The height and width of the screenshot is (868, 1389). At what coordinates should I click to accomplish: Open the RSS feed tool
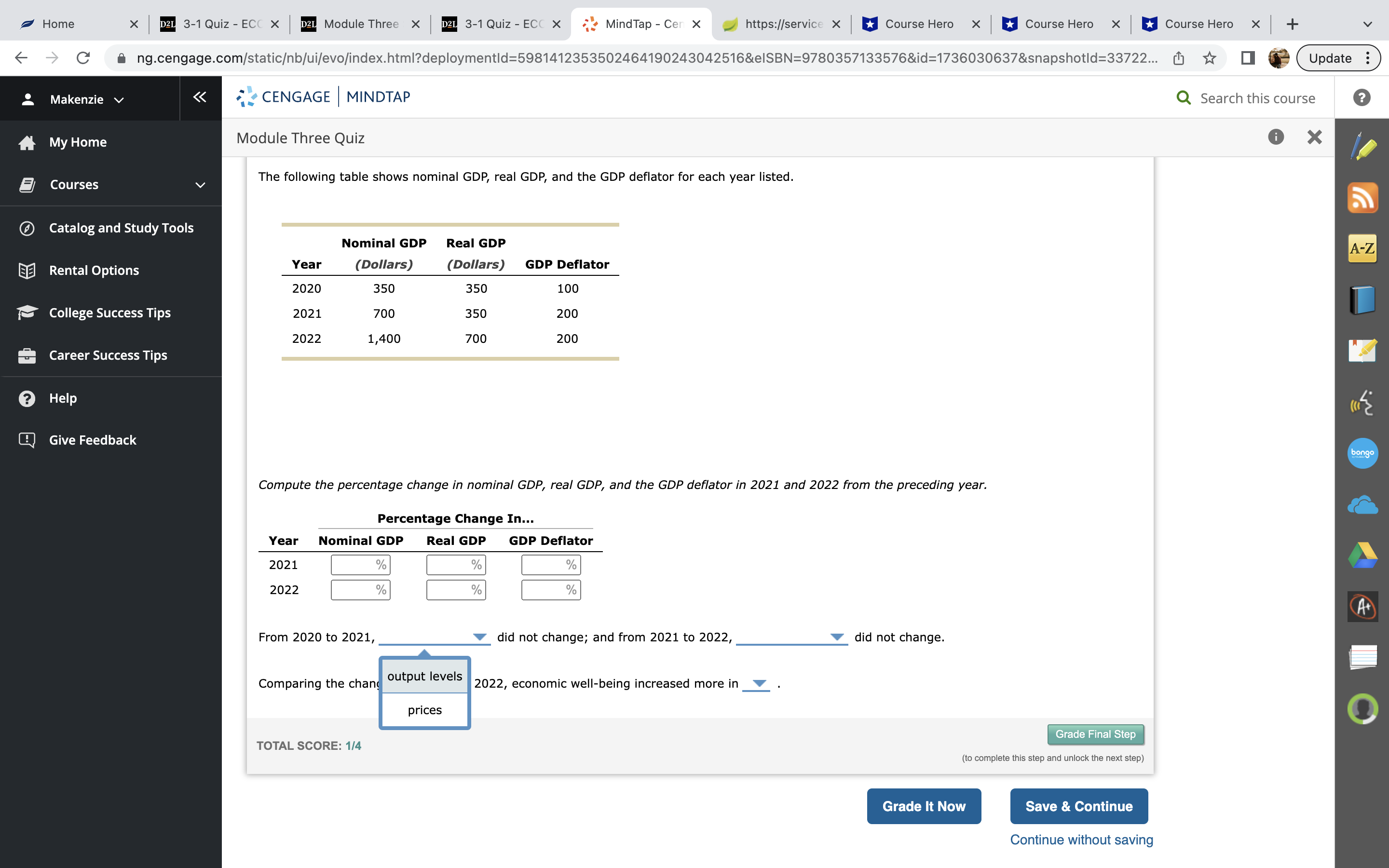point(1363,198)
